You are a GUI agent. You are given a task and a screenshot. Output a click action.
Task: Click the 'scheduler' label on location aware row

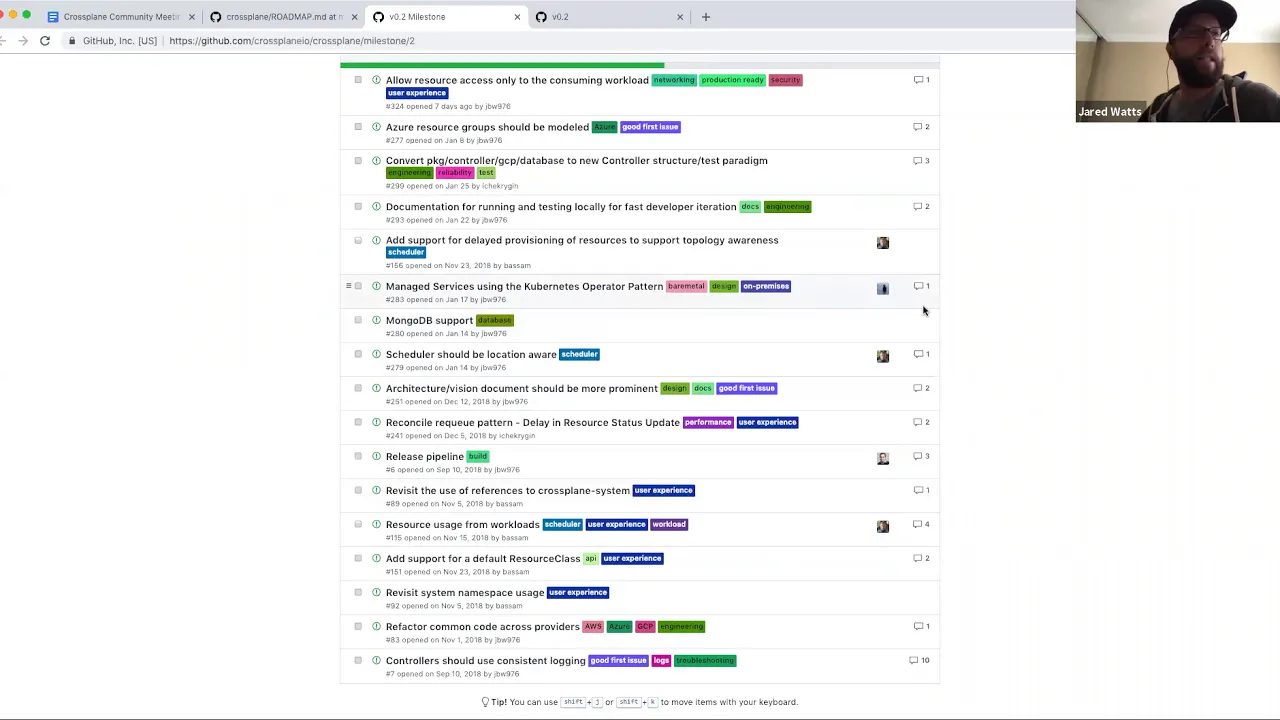(x=580, y=354)
